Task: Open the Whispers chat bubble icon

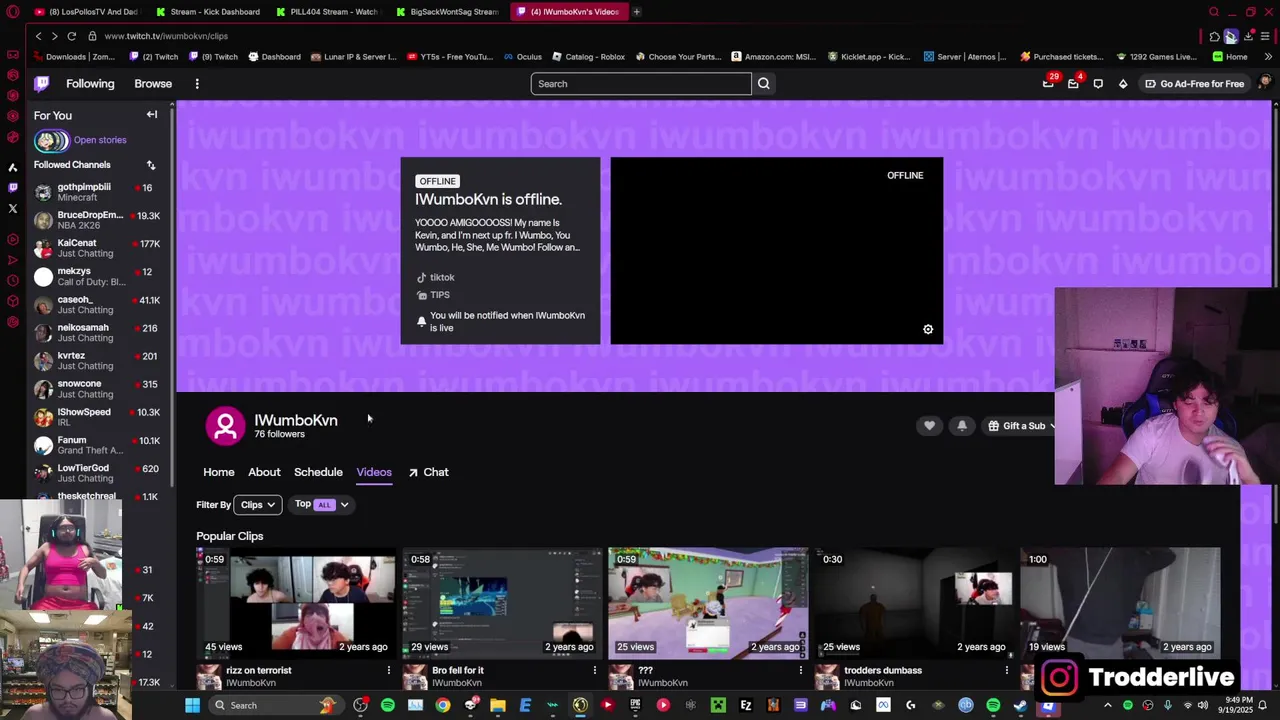Action: (x=1098, y=84)
